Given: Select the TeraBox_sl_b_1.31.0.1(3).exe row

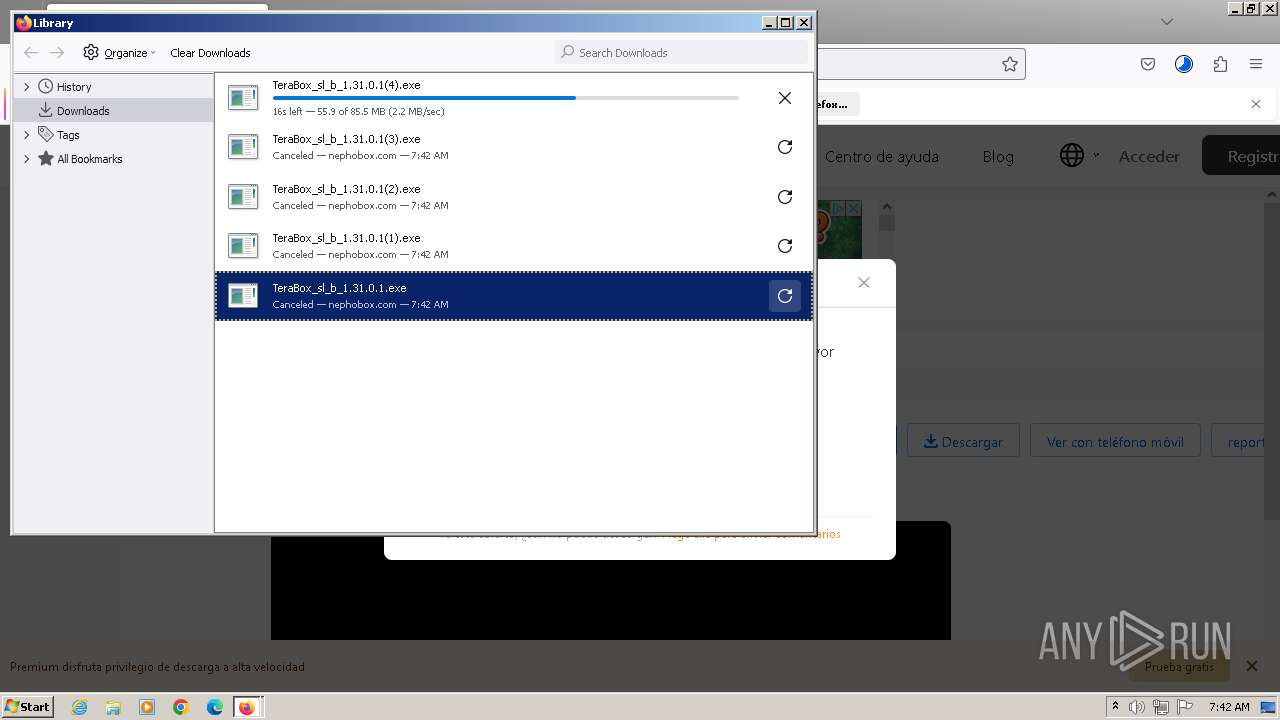Looking at the screenshot, I should point(514,147).
